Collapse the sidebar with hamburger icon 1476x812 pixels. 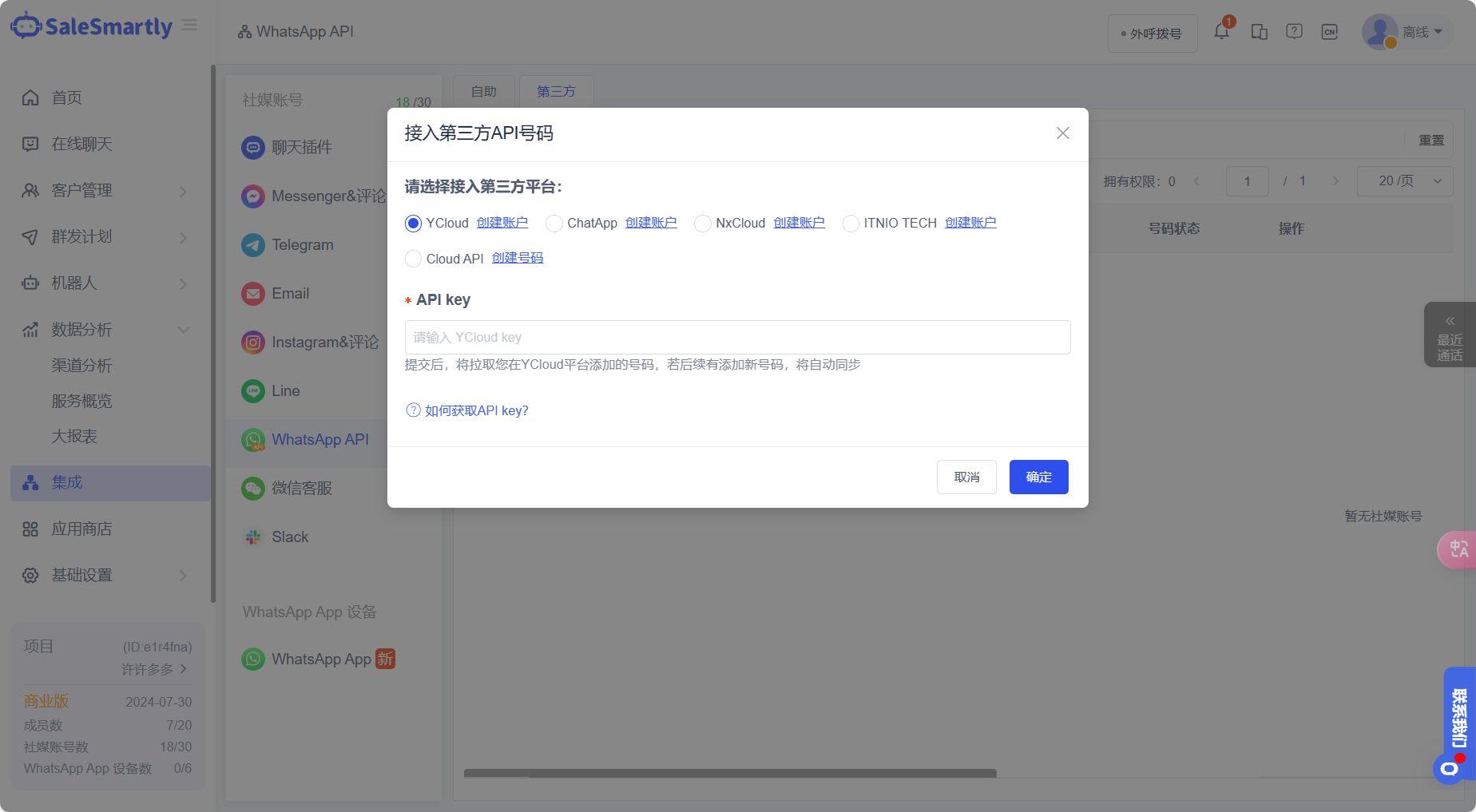(189, 26)
